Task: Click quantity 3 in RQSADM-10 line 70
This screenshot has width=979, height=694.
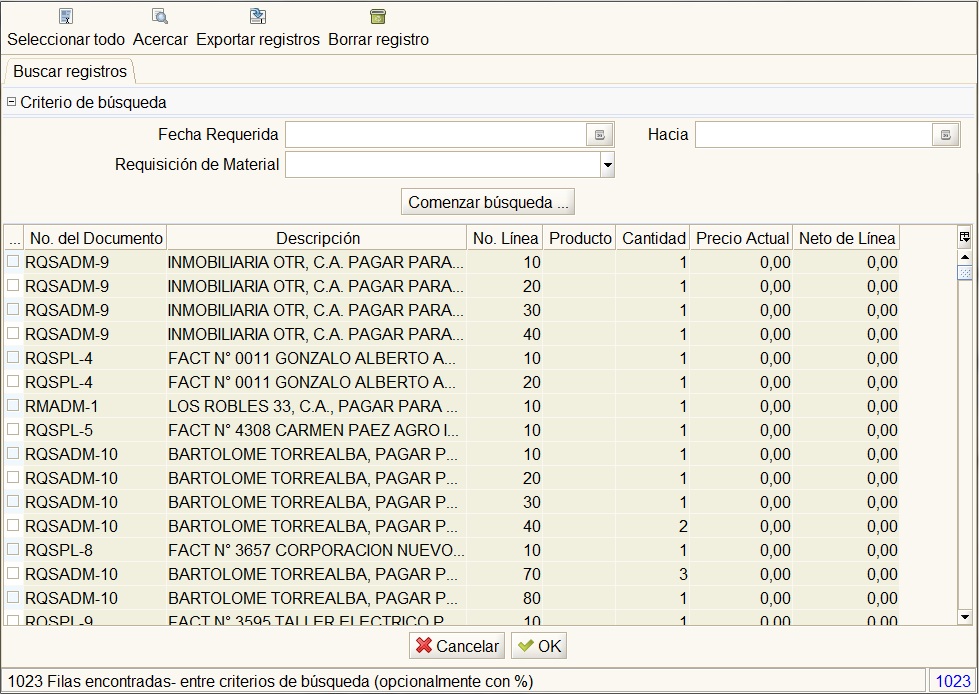Action: 653,574
